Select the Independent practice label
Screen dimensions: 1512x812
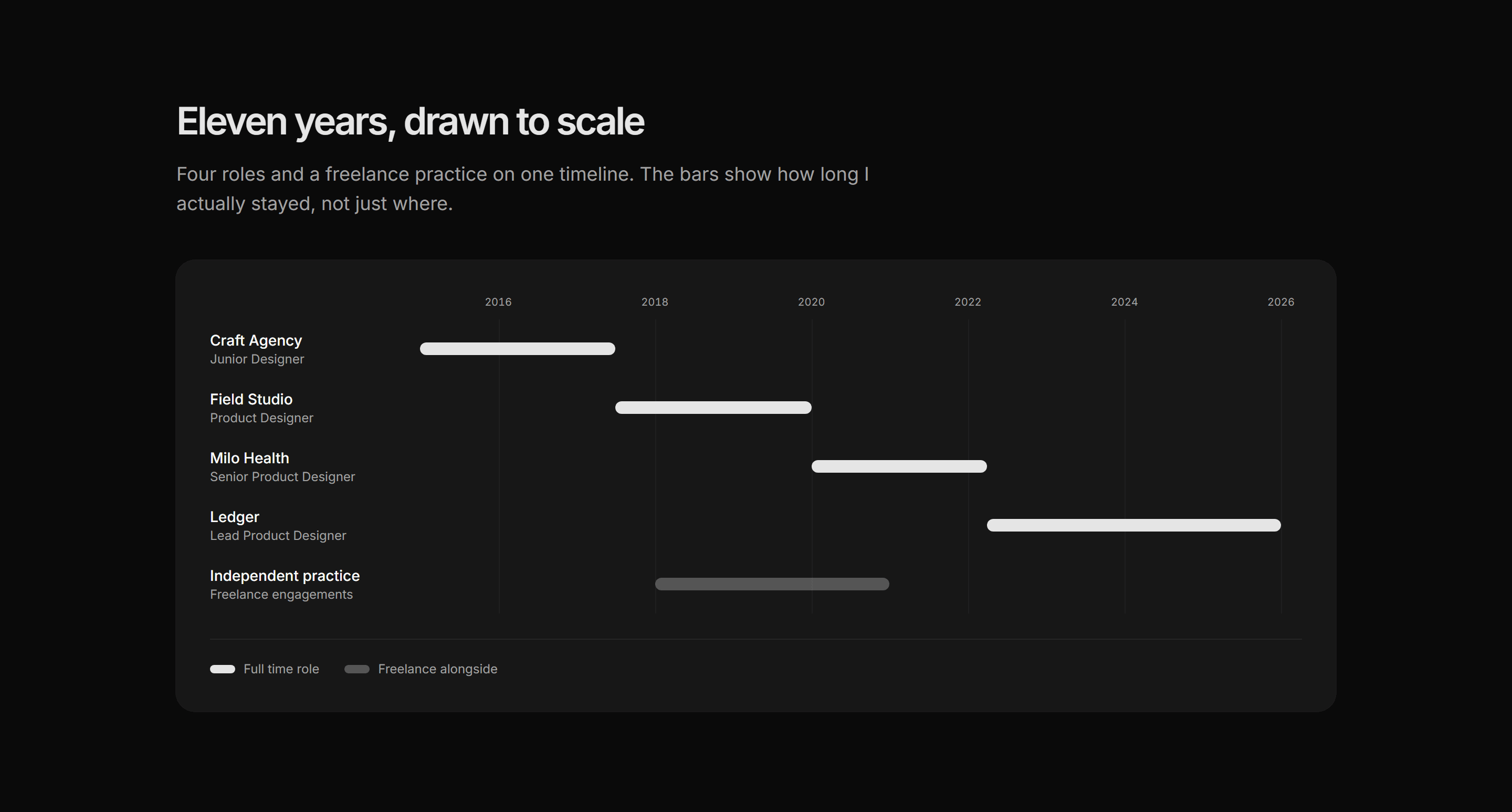point(285,576)
